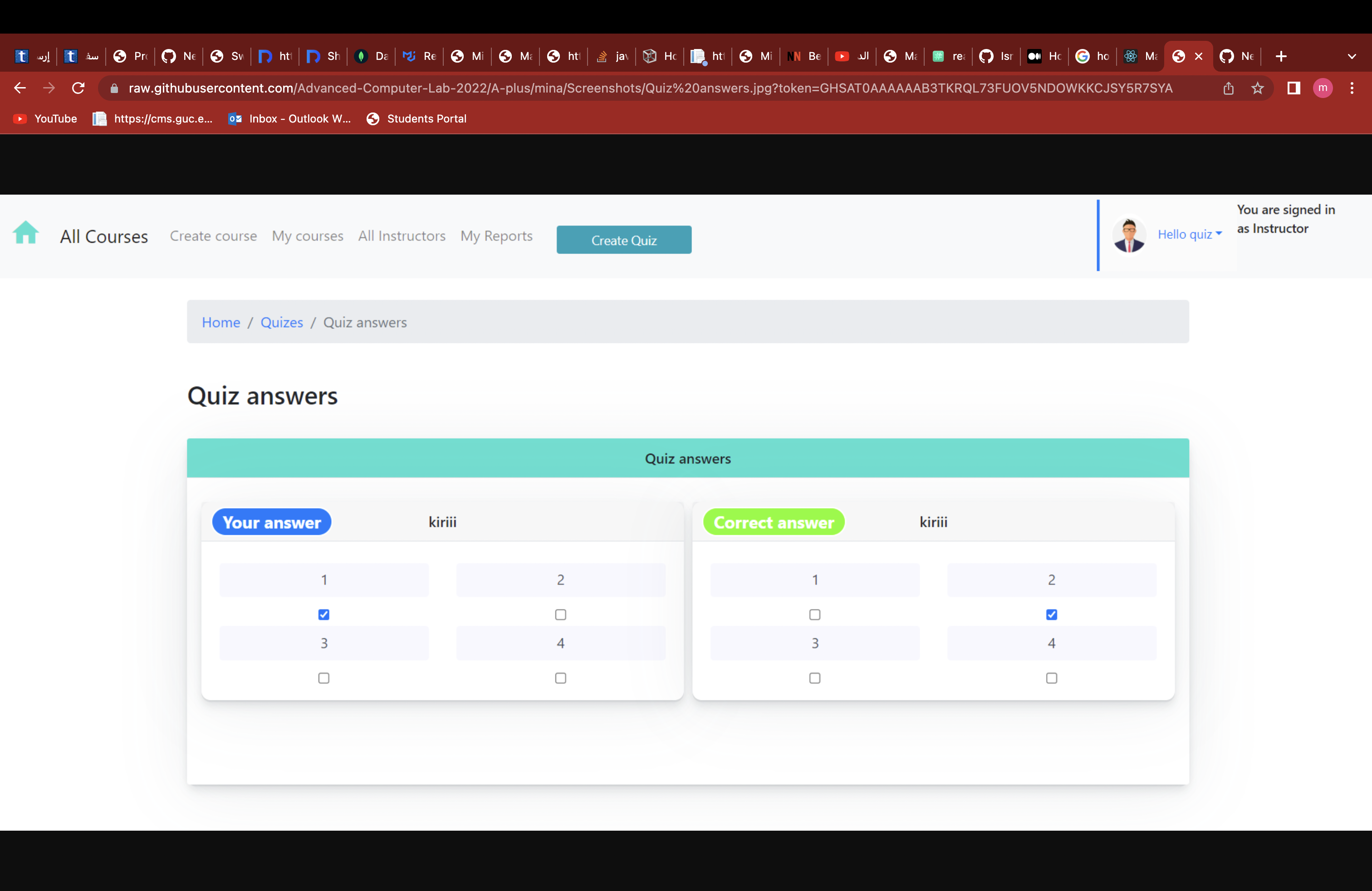Click the Create Quiz button
The image size is (1372, 891).
(624, 239)
